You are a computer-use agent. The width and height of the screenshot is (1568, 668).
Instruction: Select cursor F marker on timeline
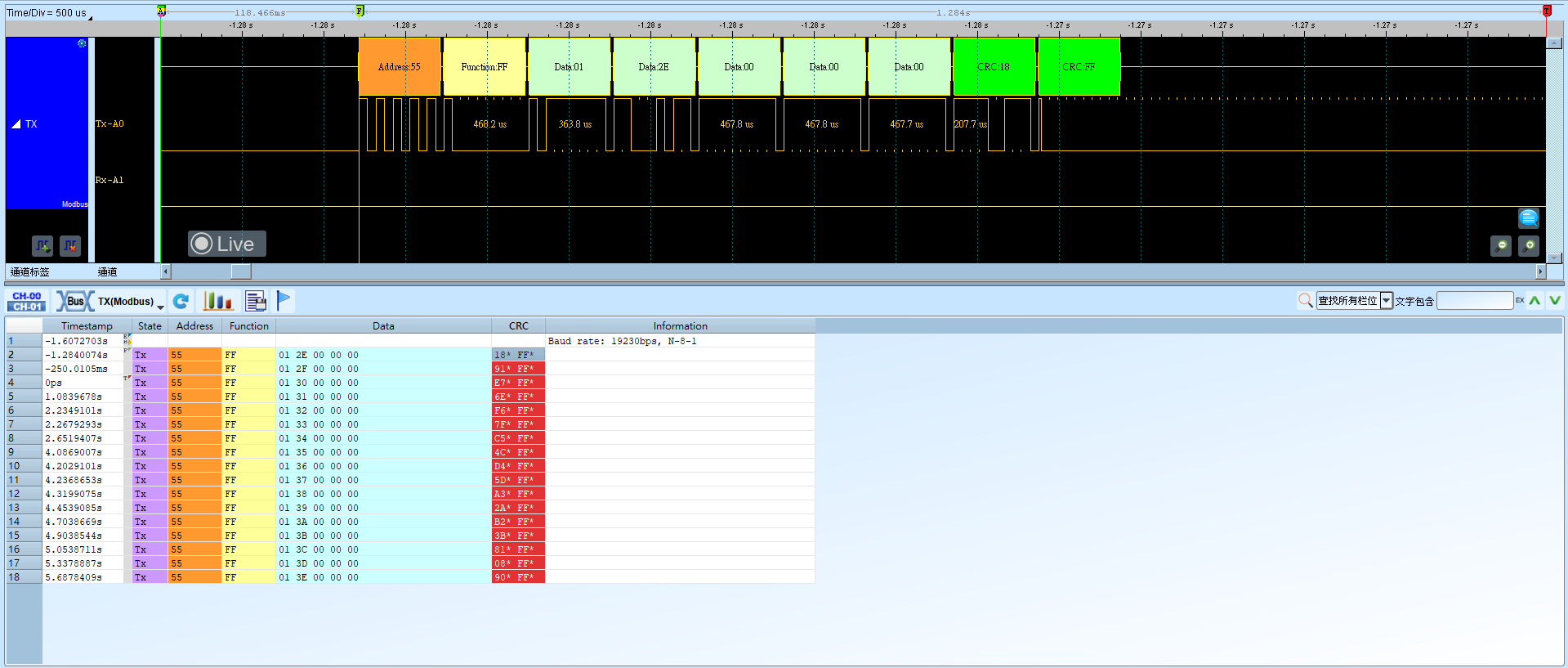point(360,11)
